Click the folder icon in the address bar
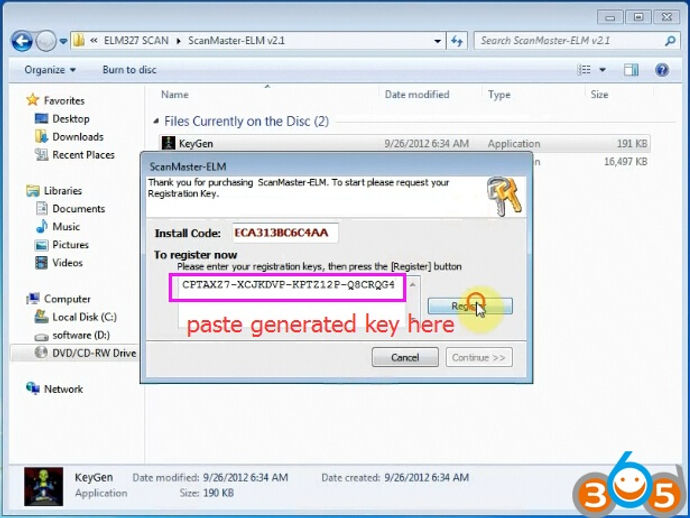The image size is (690, 518). [x=79, y=40]
